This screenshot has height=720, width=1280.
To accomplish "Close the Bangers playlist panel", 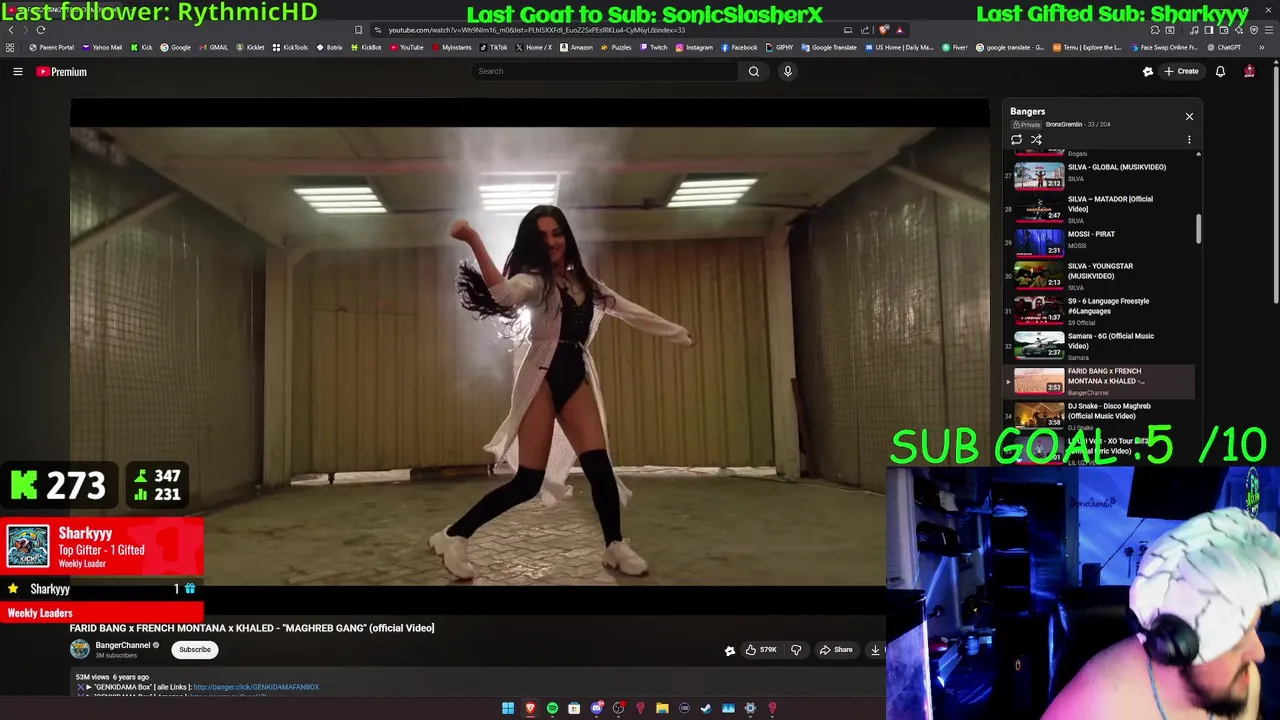I will pyautogui.click(x=1189, y=116).
